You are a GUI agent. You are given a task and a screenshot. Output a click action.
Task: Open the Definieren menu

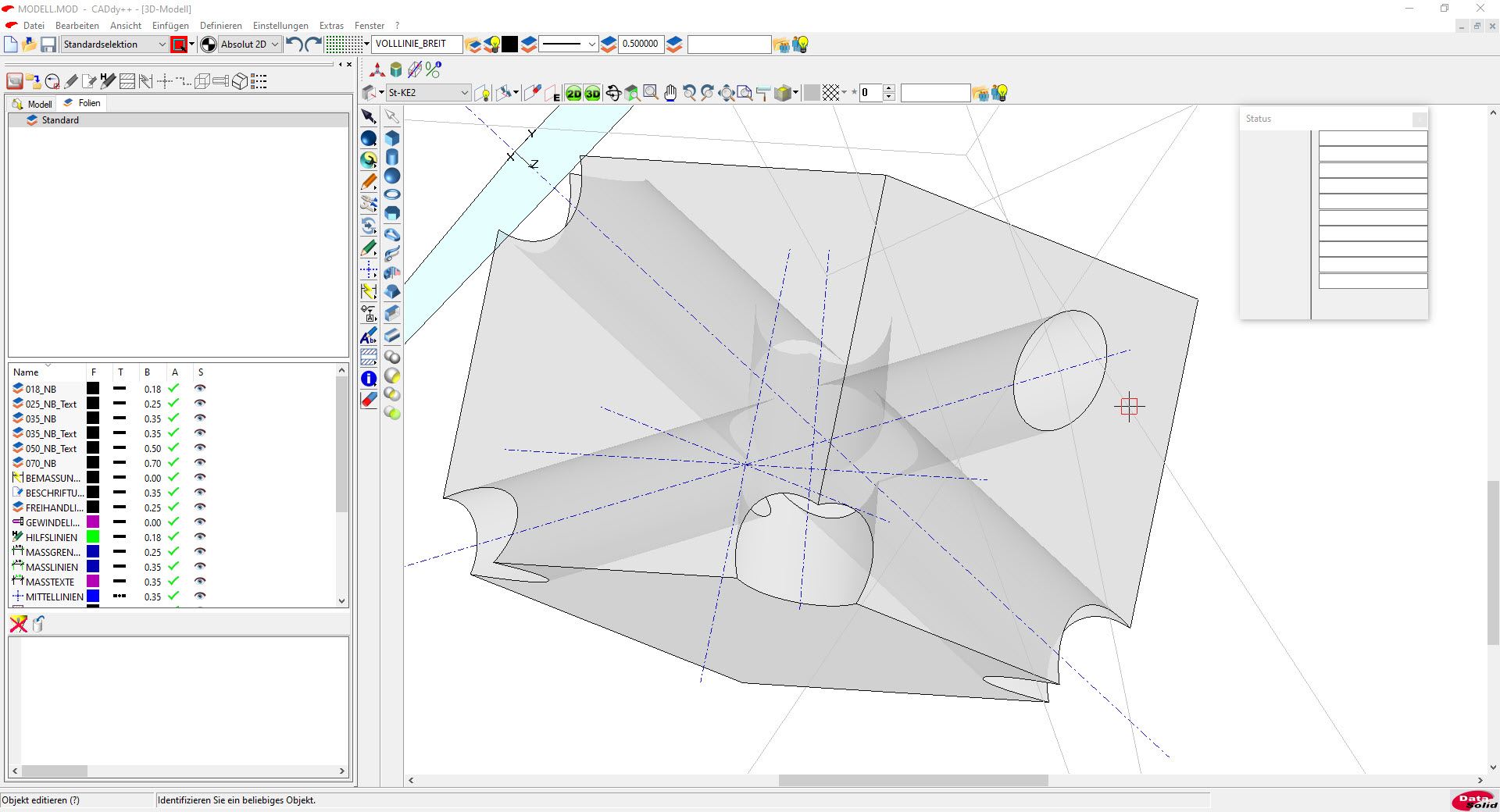click(221, 26)
